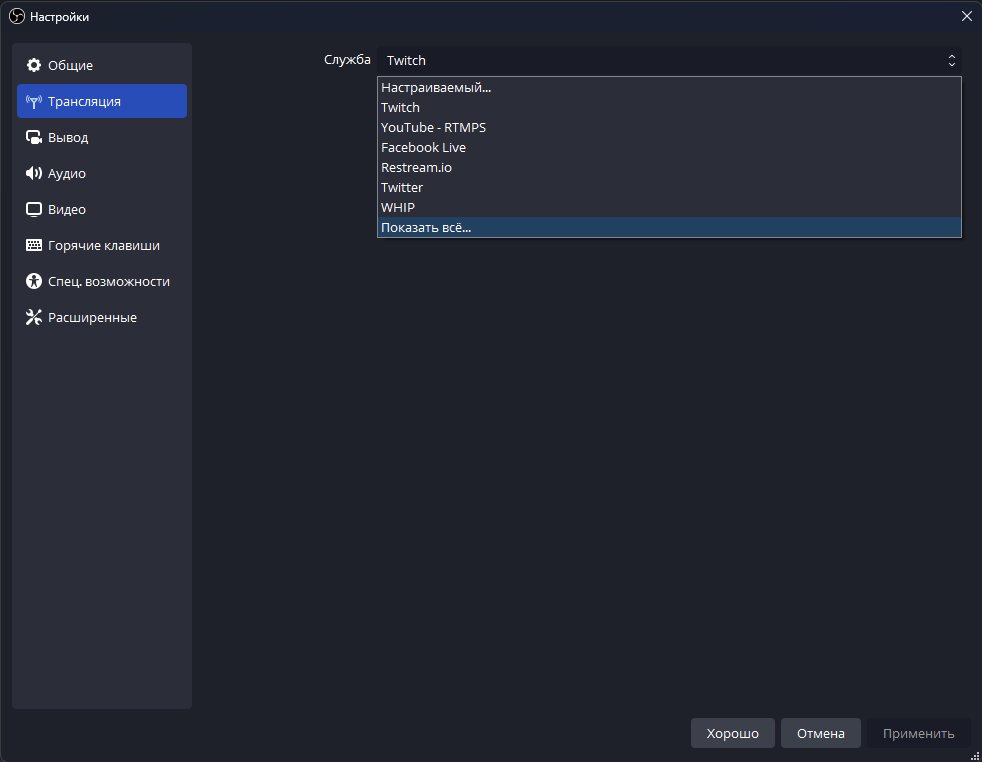The width and height of the screenshot is (982, 762).
Task: Click the broadcast antenna icon for Трансляция
Action: 34,101
